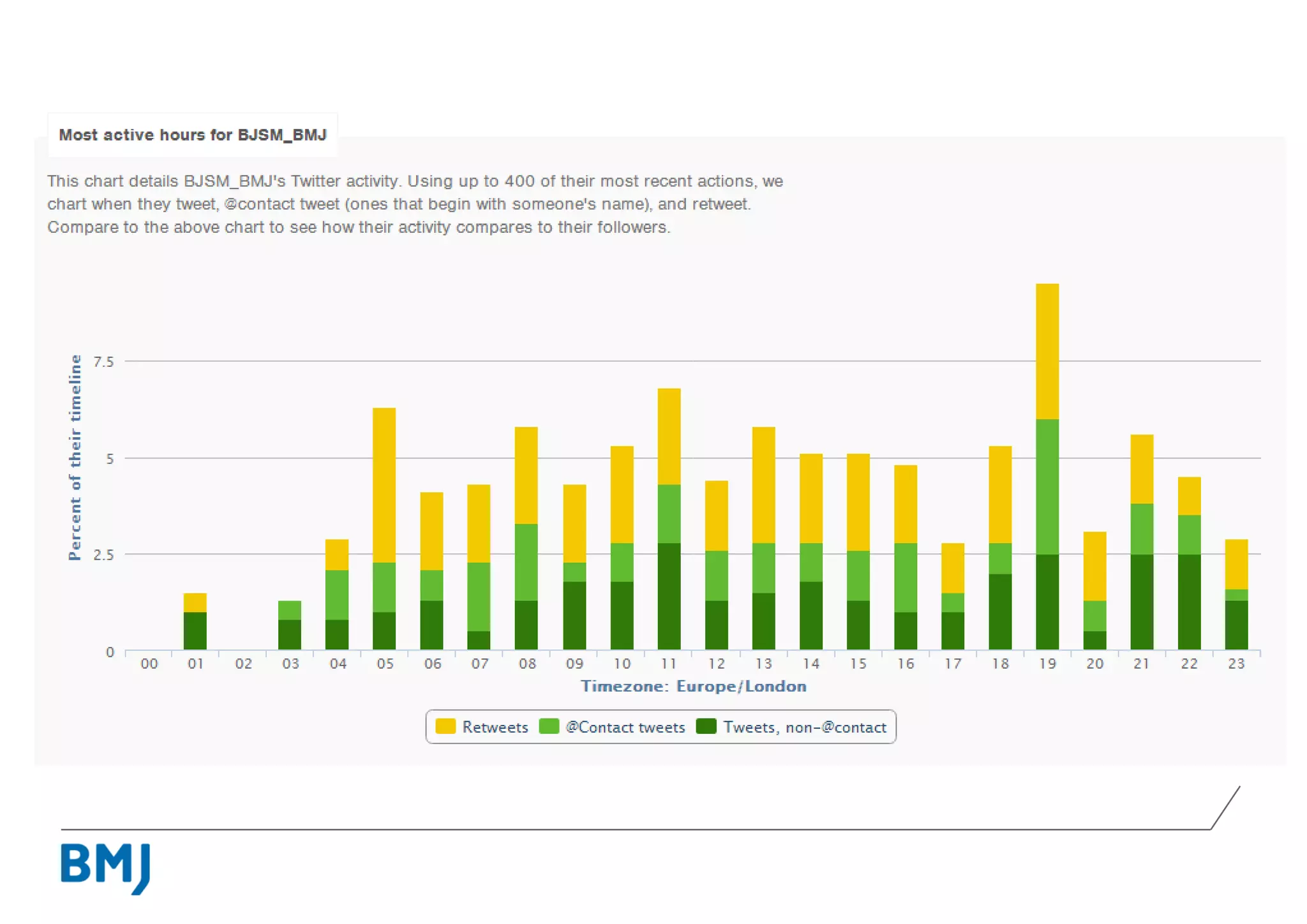Toggle the Retweets legend entry
The height and width of the screenshot is (924, 1307).
495,727
